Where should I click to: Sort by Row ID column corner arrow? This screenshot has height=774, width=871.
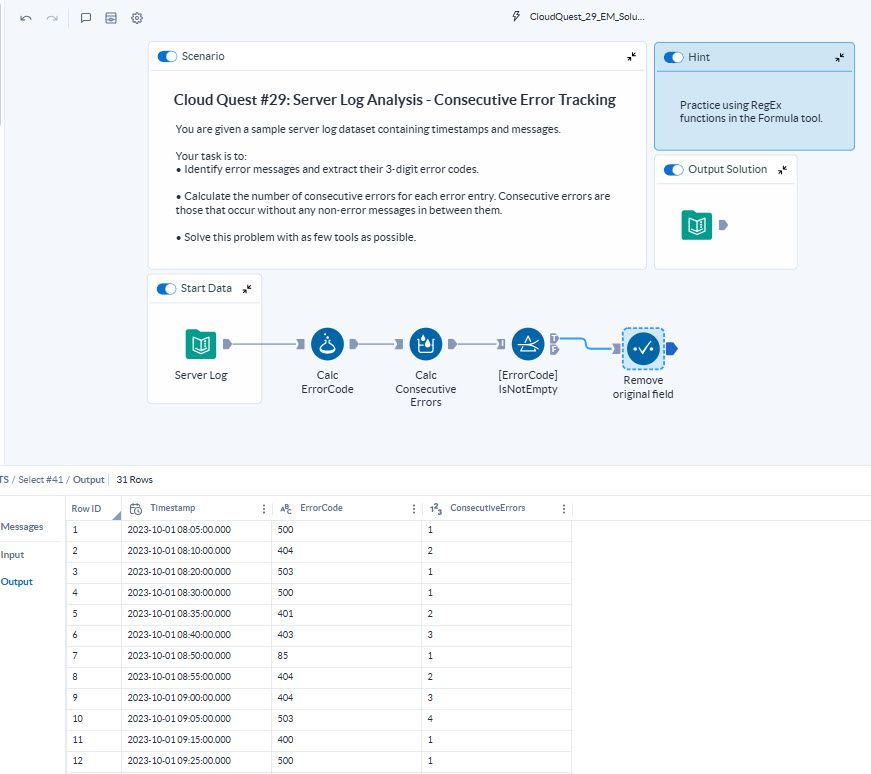(117, 516)
